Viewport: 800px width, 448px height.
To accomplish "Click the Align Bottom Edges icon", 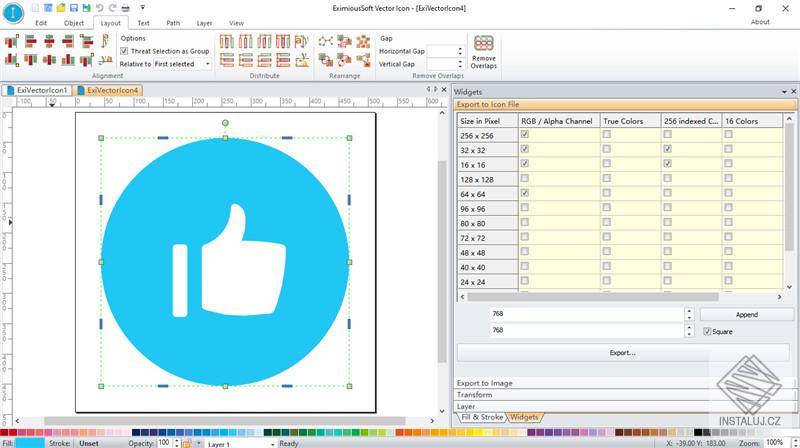I will click(68, 60).
